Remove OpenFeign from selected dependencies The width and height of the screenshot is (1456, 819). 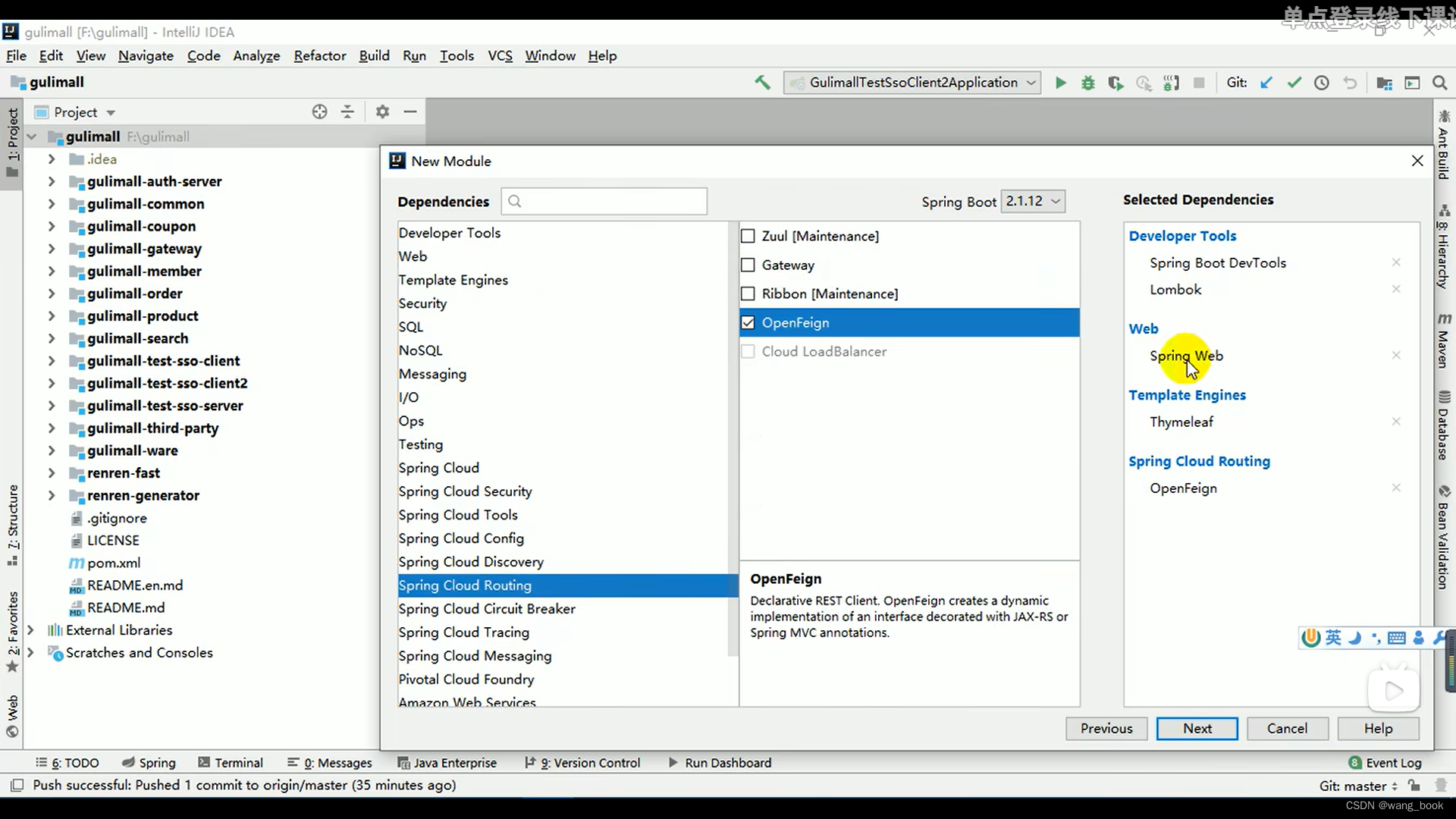(x=1396, y=488)
